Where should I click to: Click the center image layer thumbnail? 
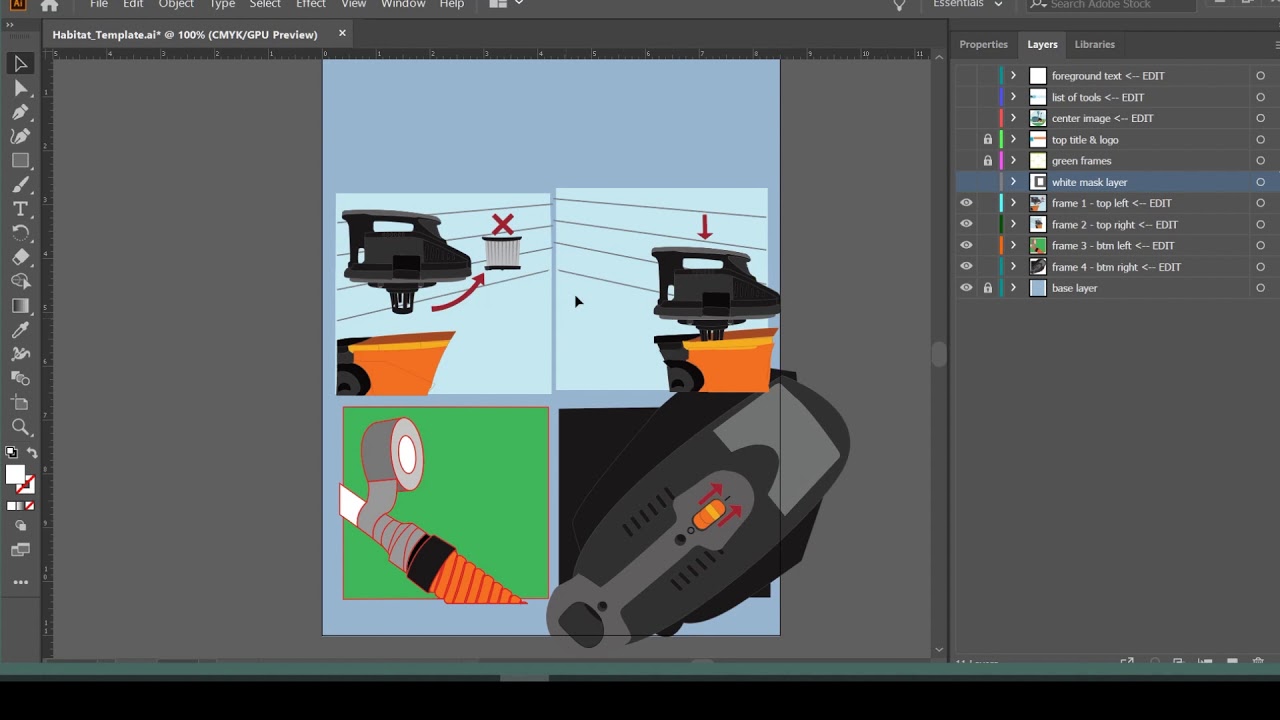1038,118
